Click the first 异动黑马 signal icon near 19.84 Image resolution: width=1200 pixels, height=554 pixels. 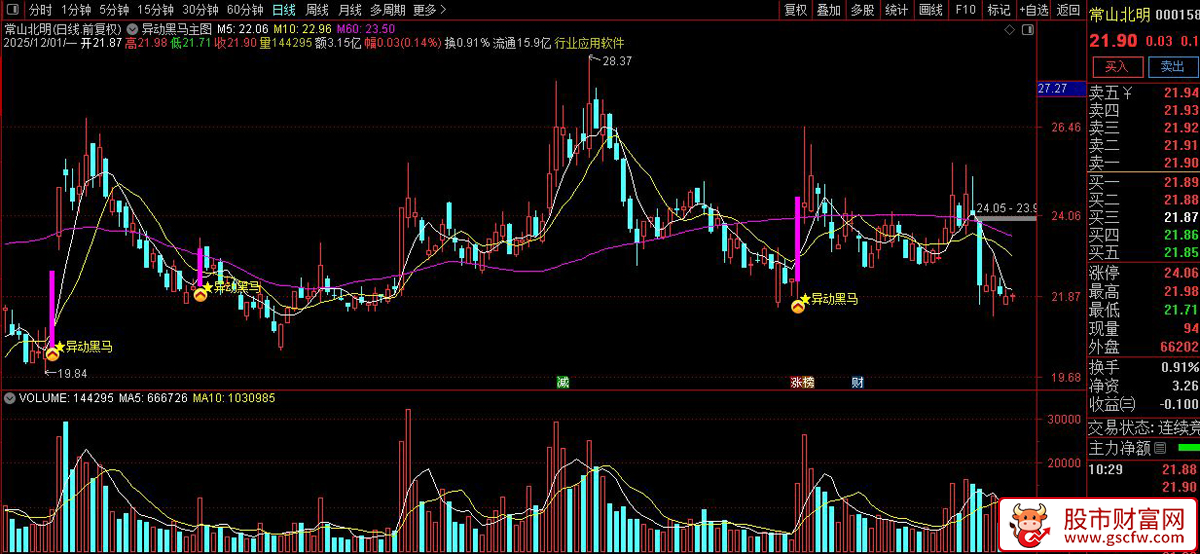[x=52, y=353]
